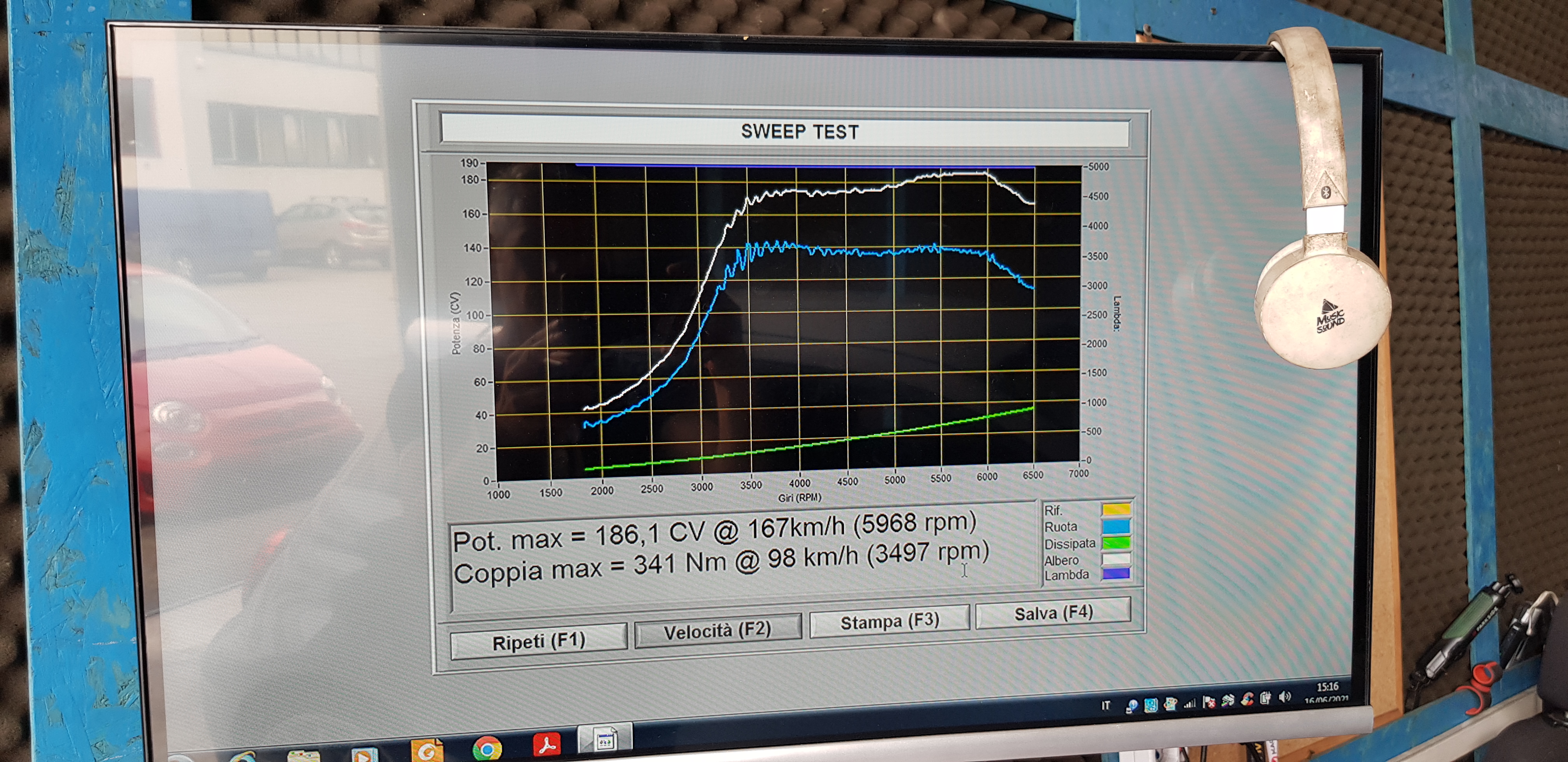Viewport: 1568px width, 762px height.
Task: Click the Stampa (F3) print button
Action: coord(889,621)
